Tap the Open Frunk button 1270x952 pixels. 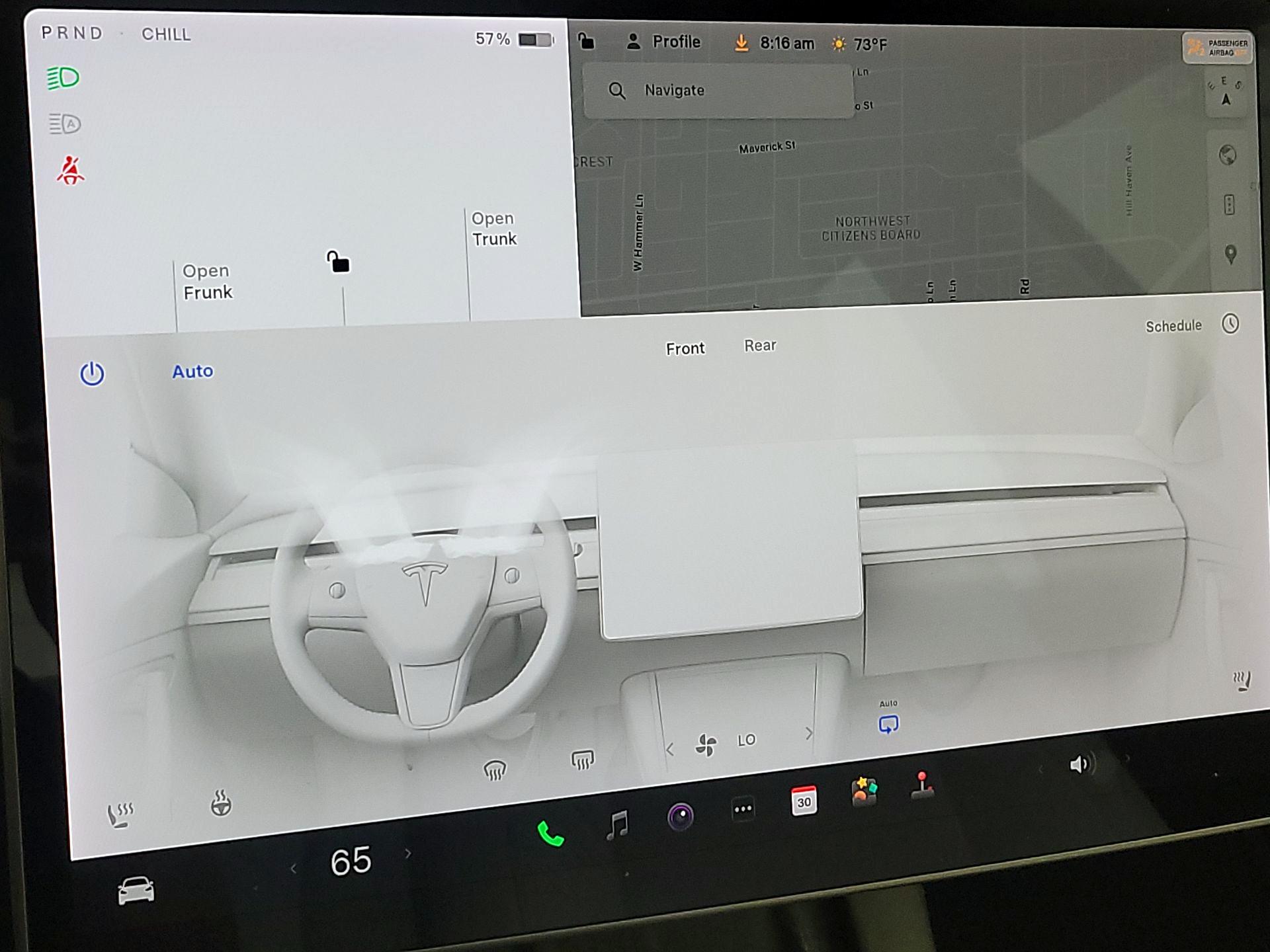[x=207, y=282]
